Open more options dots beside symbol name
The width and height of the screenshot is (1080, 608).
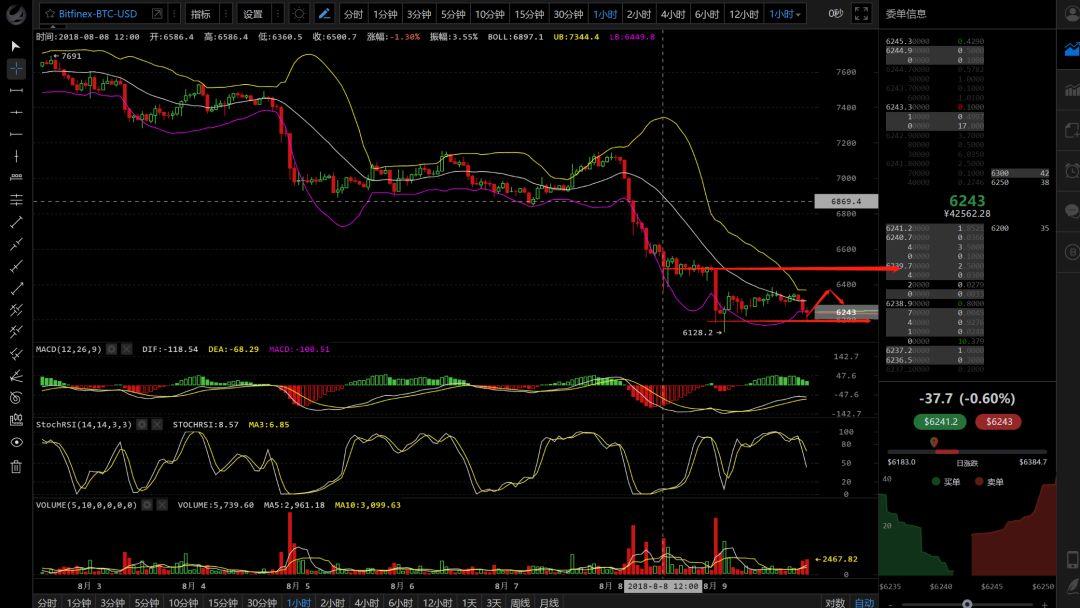tap(174, 14)
